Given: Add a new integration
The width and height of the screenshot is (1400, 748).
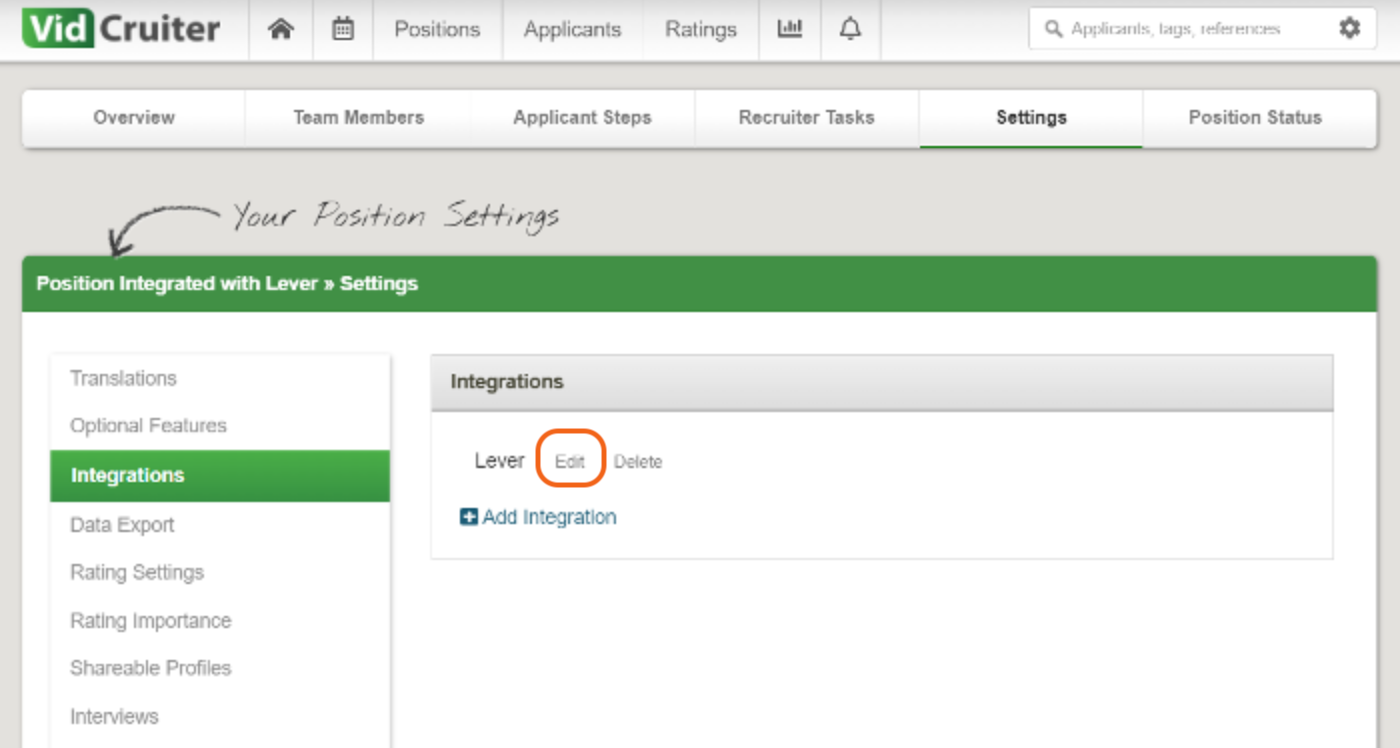Looking at the screenshot, I should point(548,517).
